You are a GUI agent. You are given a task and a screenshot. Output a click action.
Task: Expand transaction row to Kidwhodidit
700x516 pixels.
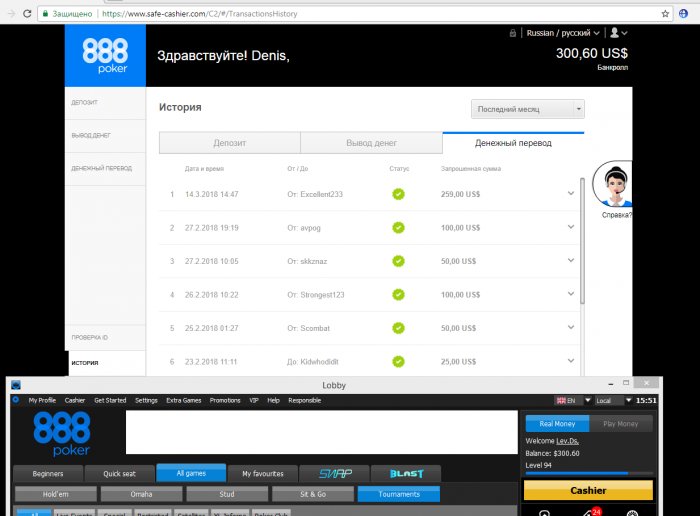[571, 361]
